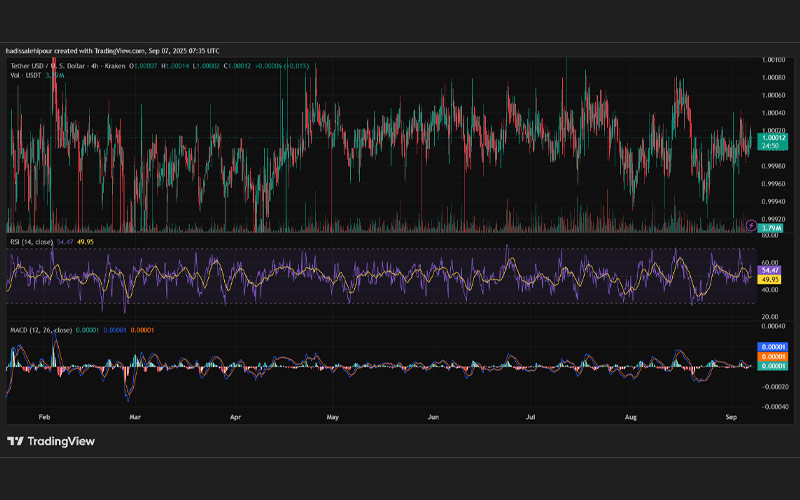The image size is (800, 500).
Task: Open the MACD (12, 26, close) indicator legend
Action: tap(41, 330)
